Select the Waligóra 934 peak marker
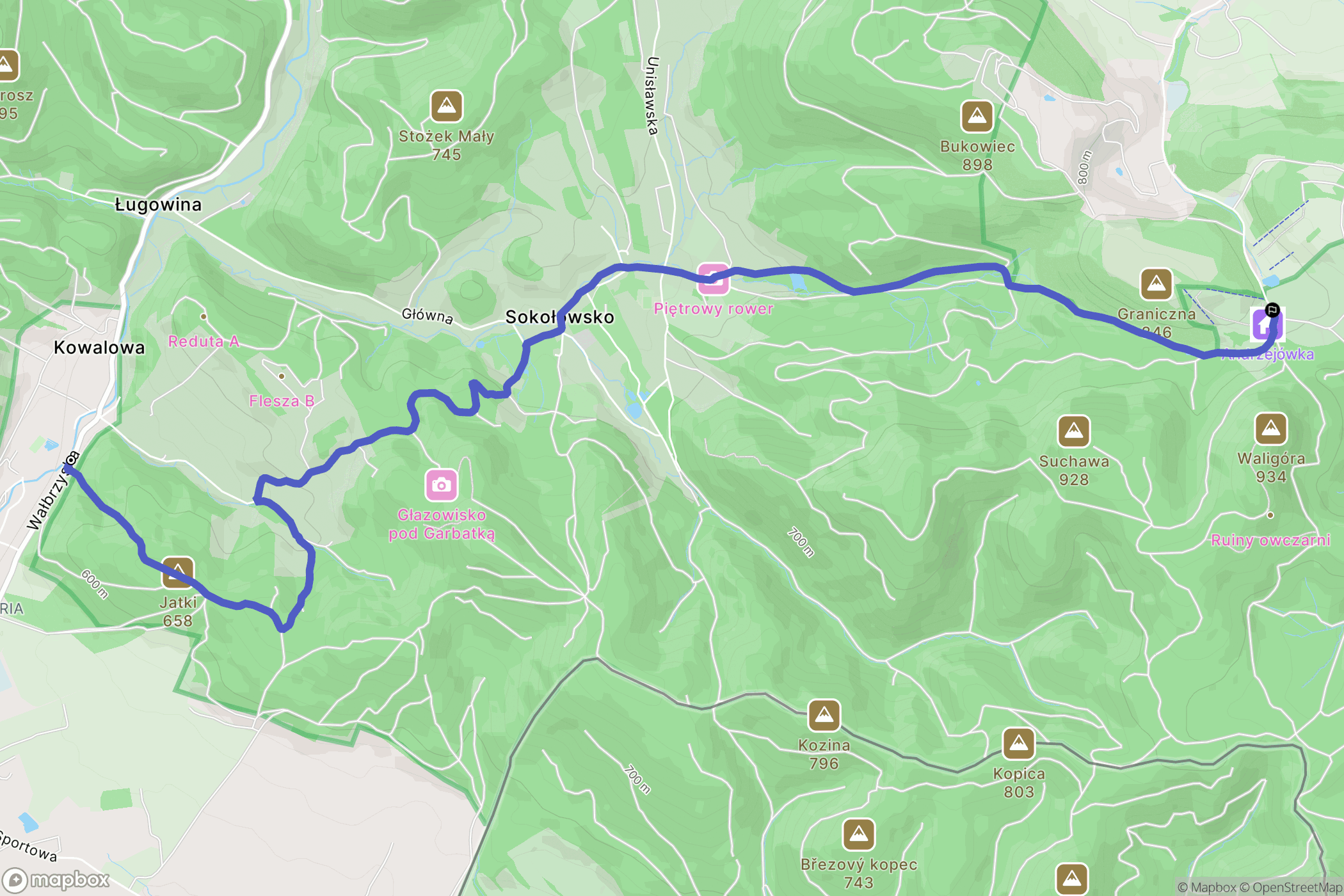The width and height of the screenshot is (1344, 896). [x=1271, y=429]
